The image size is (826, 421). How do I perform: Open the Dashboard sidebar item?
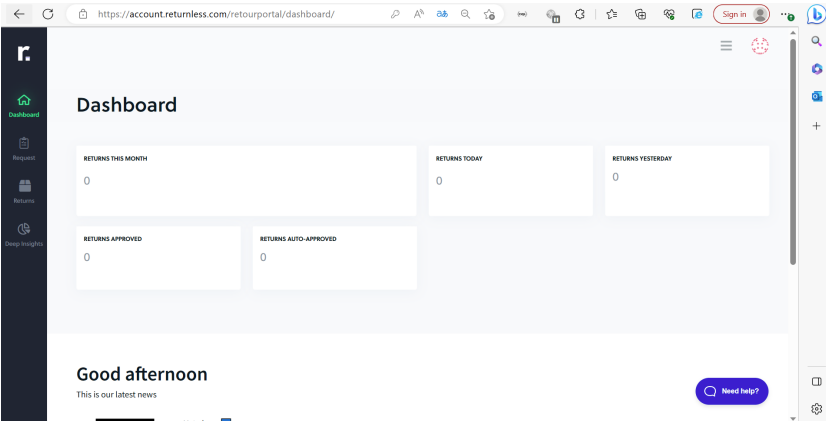point(24,105)
